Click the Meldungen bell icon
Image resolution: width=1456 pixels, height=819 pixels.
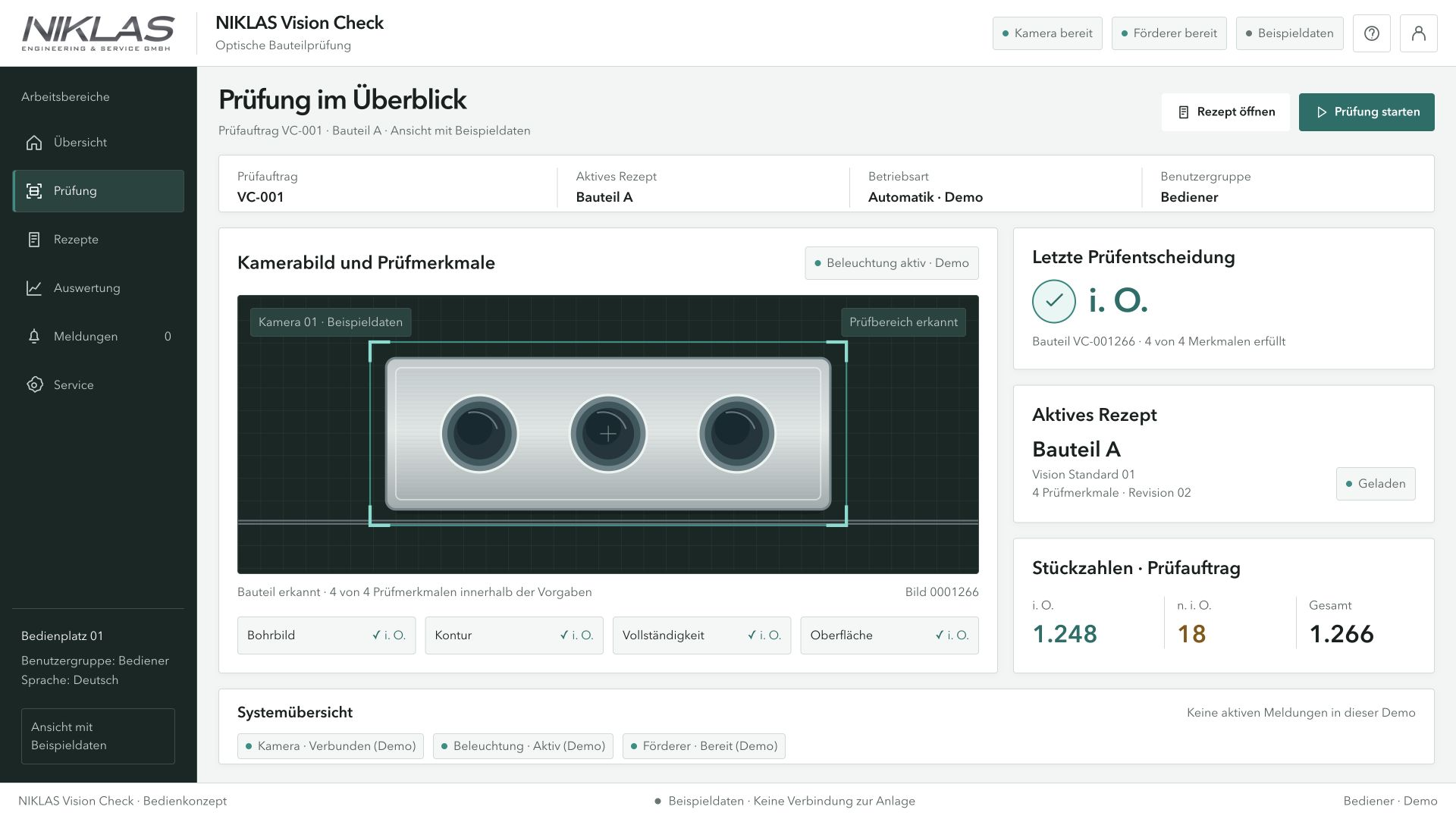click(34, 337)
